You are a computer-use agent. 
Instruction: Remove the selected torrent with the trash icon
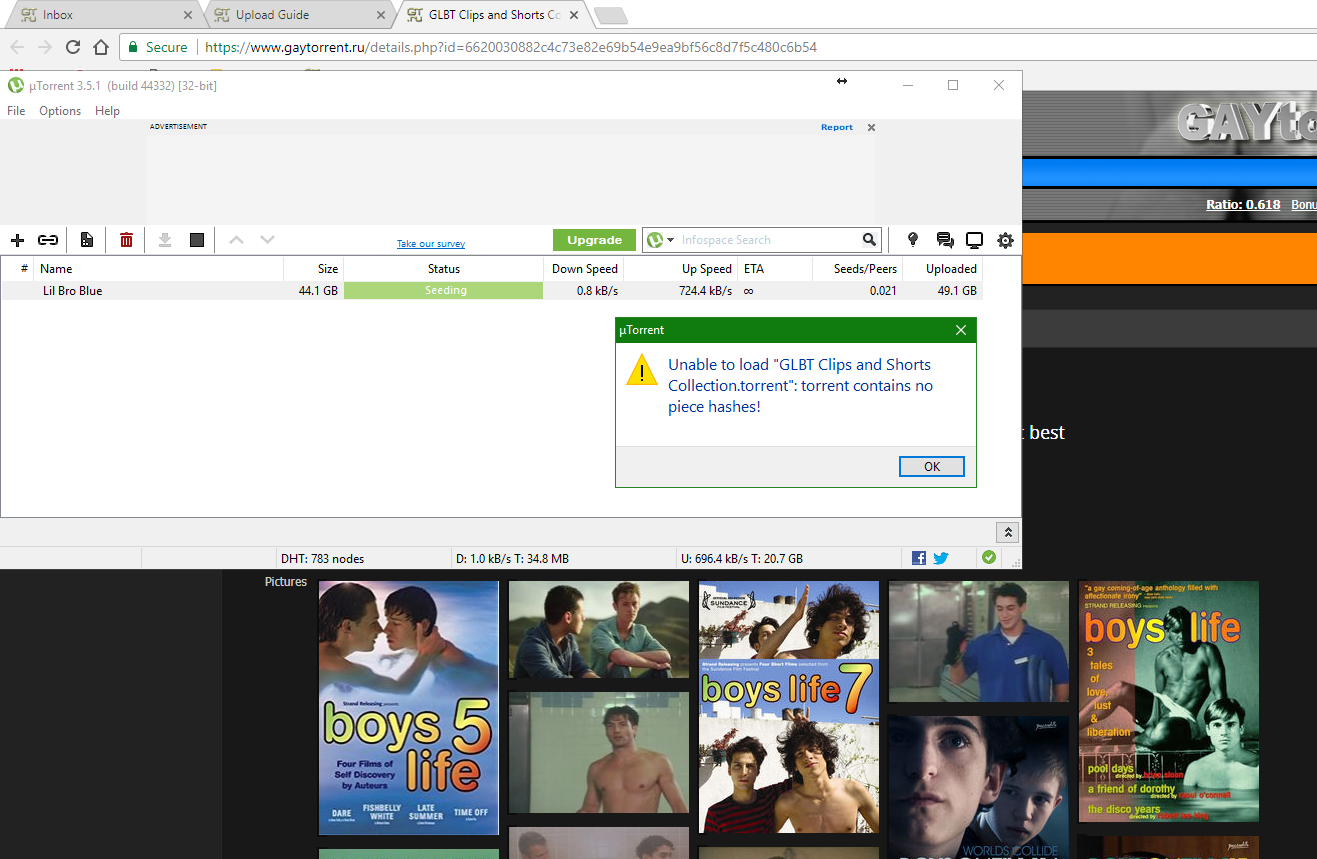click(126, 240)
